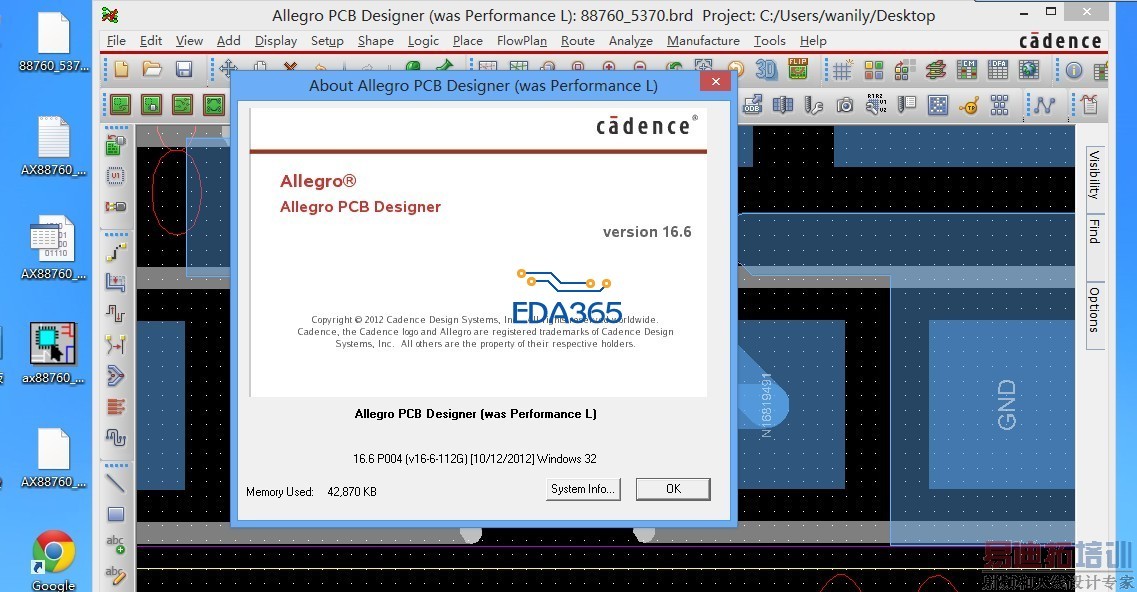1137x592 pixels.
Task: Select the ax88760_ board file desktop icon
Action: point(53,353)
